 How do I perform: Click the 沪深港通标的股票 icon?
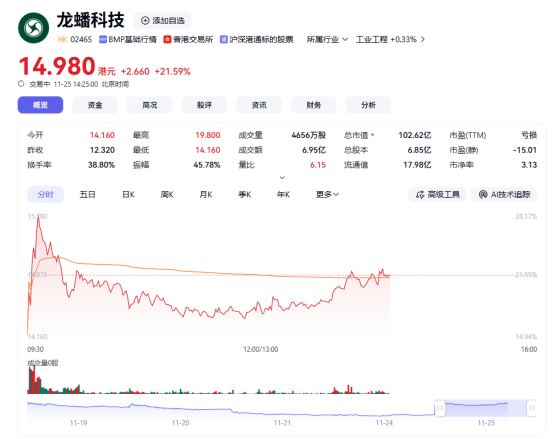[x=224, y=40]
